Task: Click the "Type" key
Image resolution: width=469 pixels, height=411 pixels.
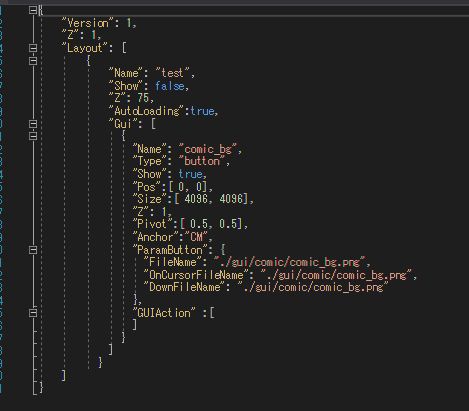Action: click(150, 161)
